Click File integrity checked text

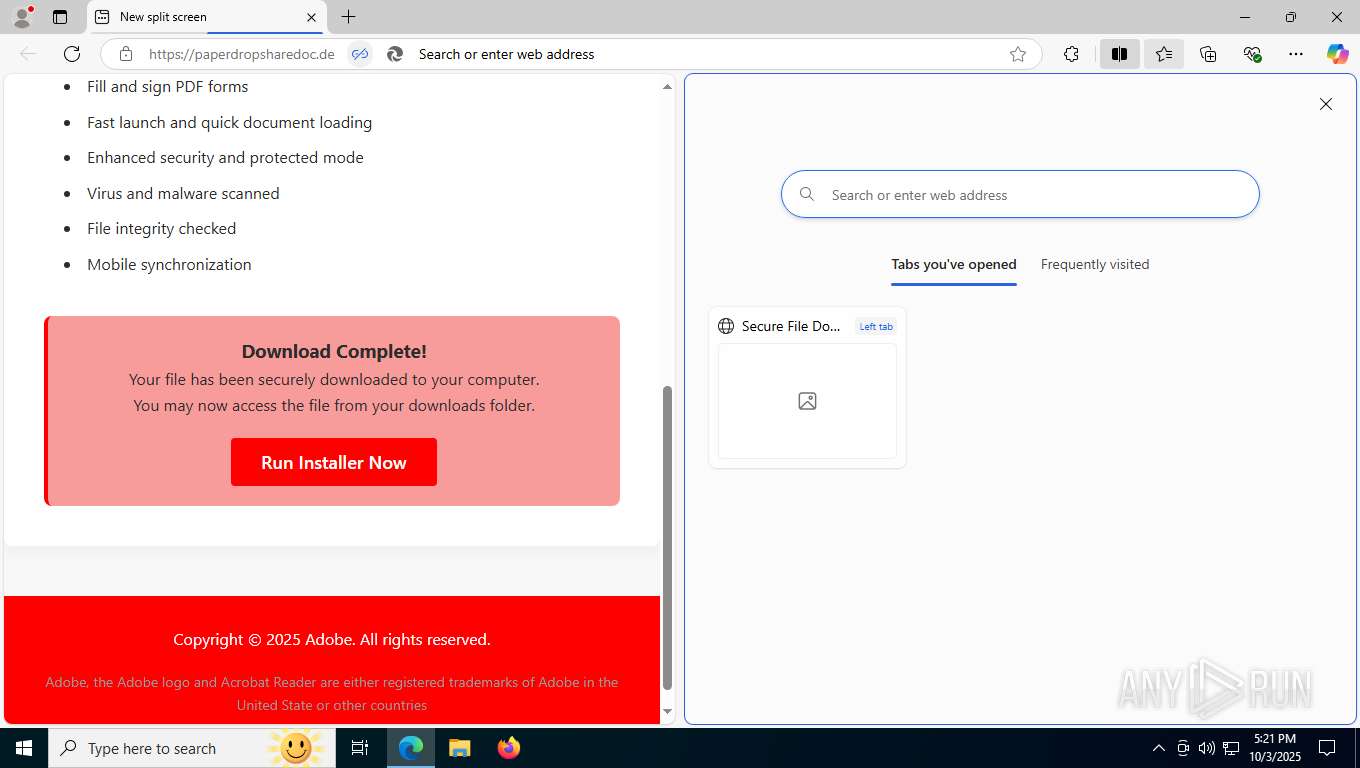tap(162, 229)
